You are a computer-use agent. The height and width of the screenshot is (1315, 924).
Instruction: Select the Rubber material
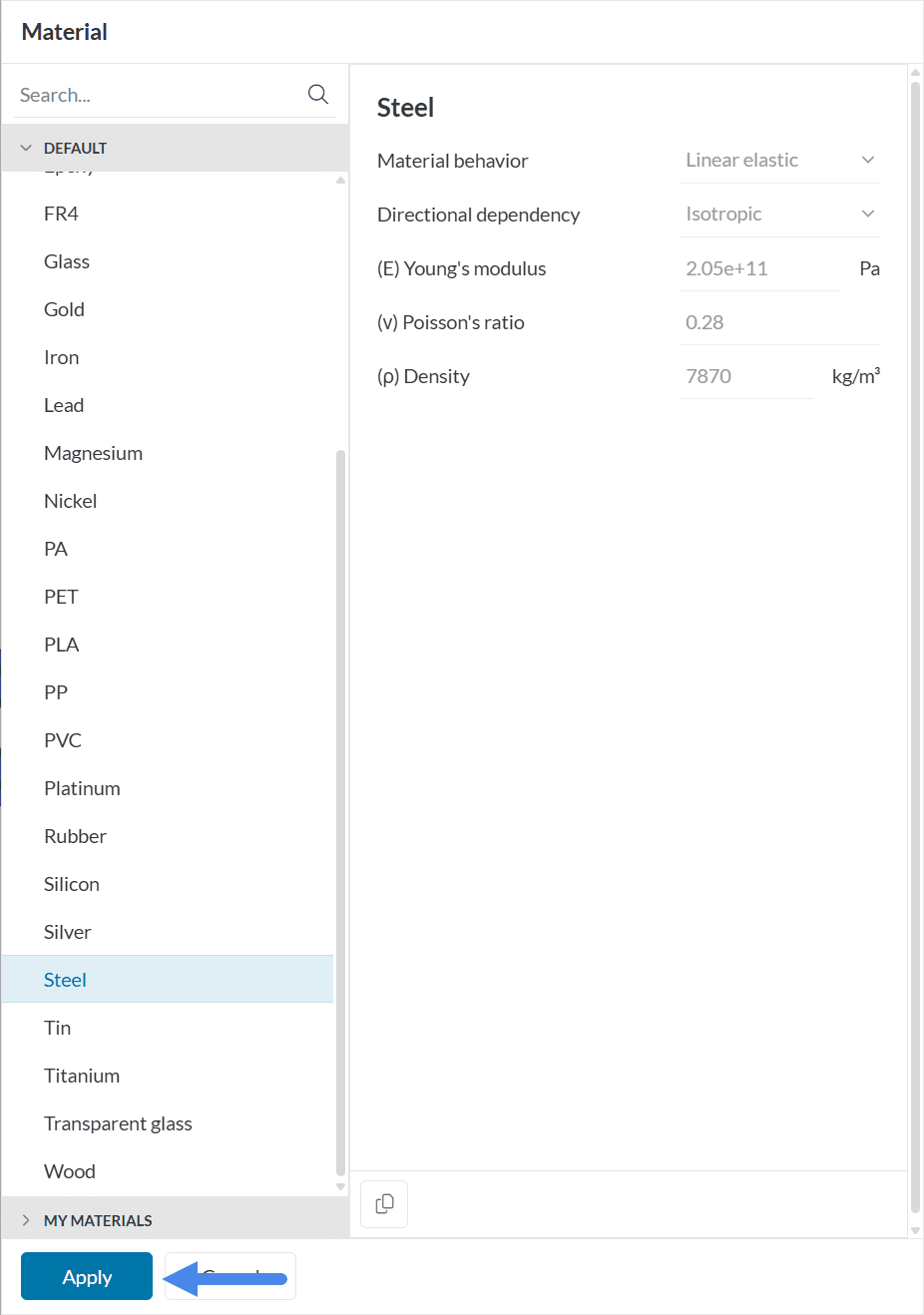[75, 836]
